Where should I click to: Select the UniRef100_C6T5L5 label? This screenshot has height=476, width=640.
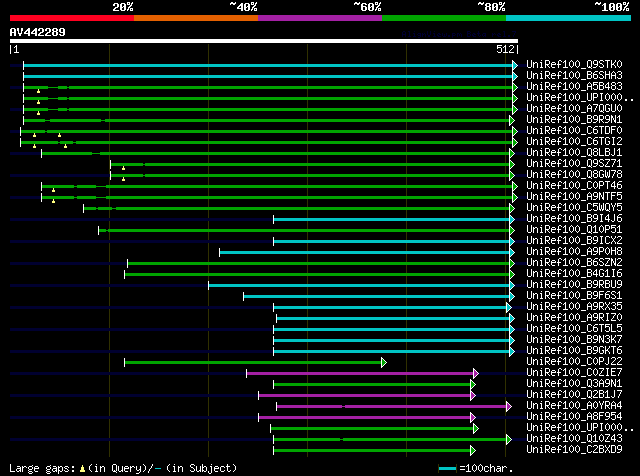click(574, 329)
